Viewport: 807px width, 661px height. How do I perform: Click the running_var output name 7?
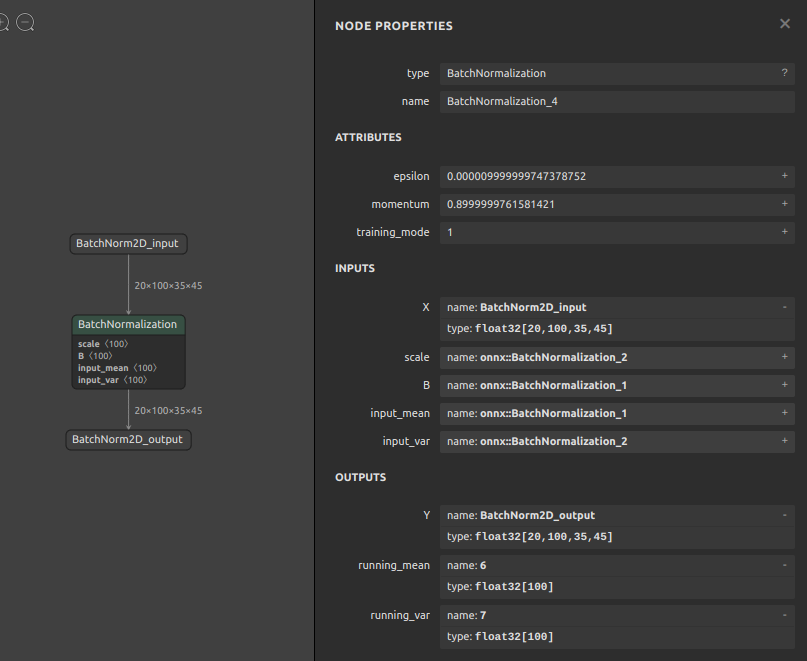point(483,615)
